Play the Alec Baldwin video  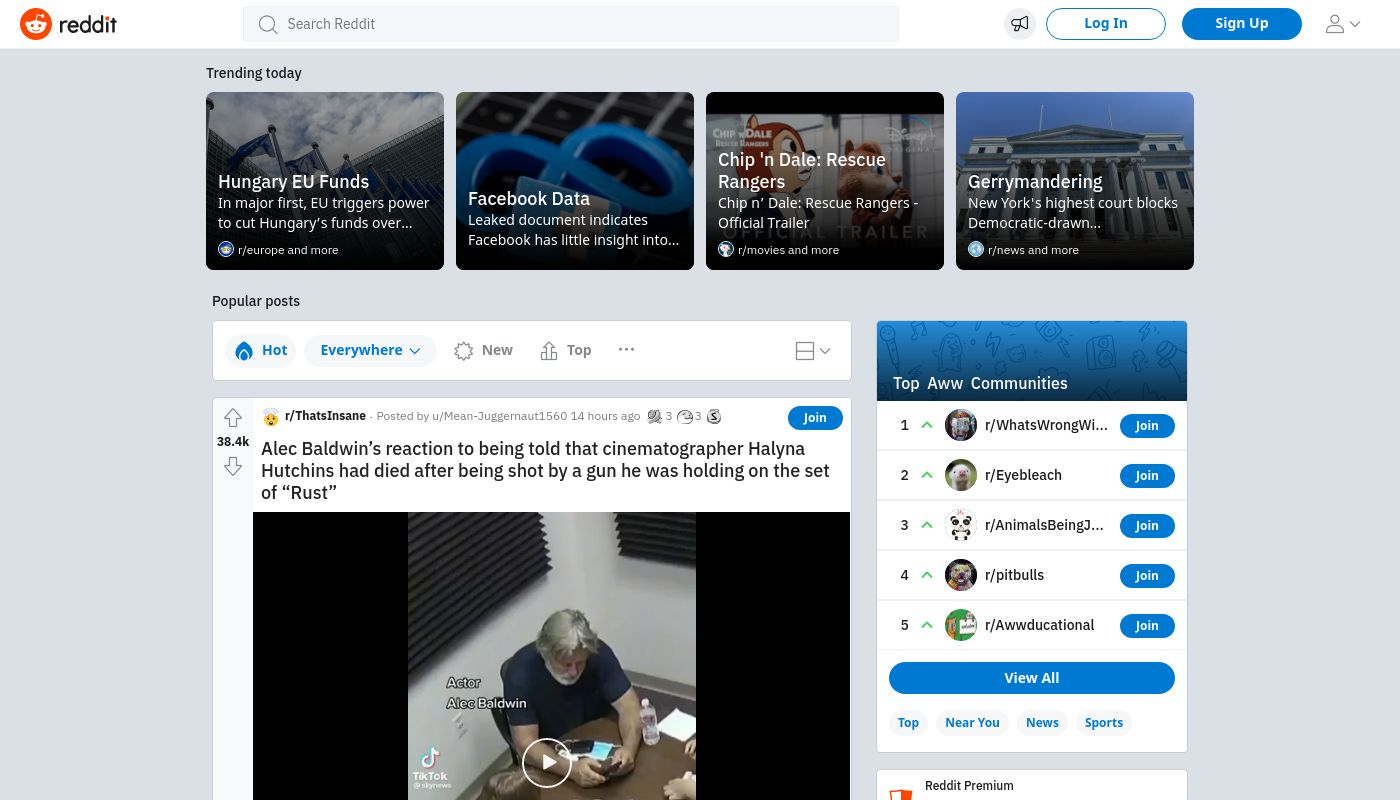(x=547, y=762)
